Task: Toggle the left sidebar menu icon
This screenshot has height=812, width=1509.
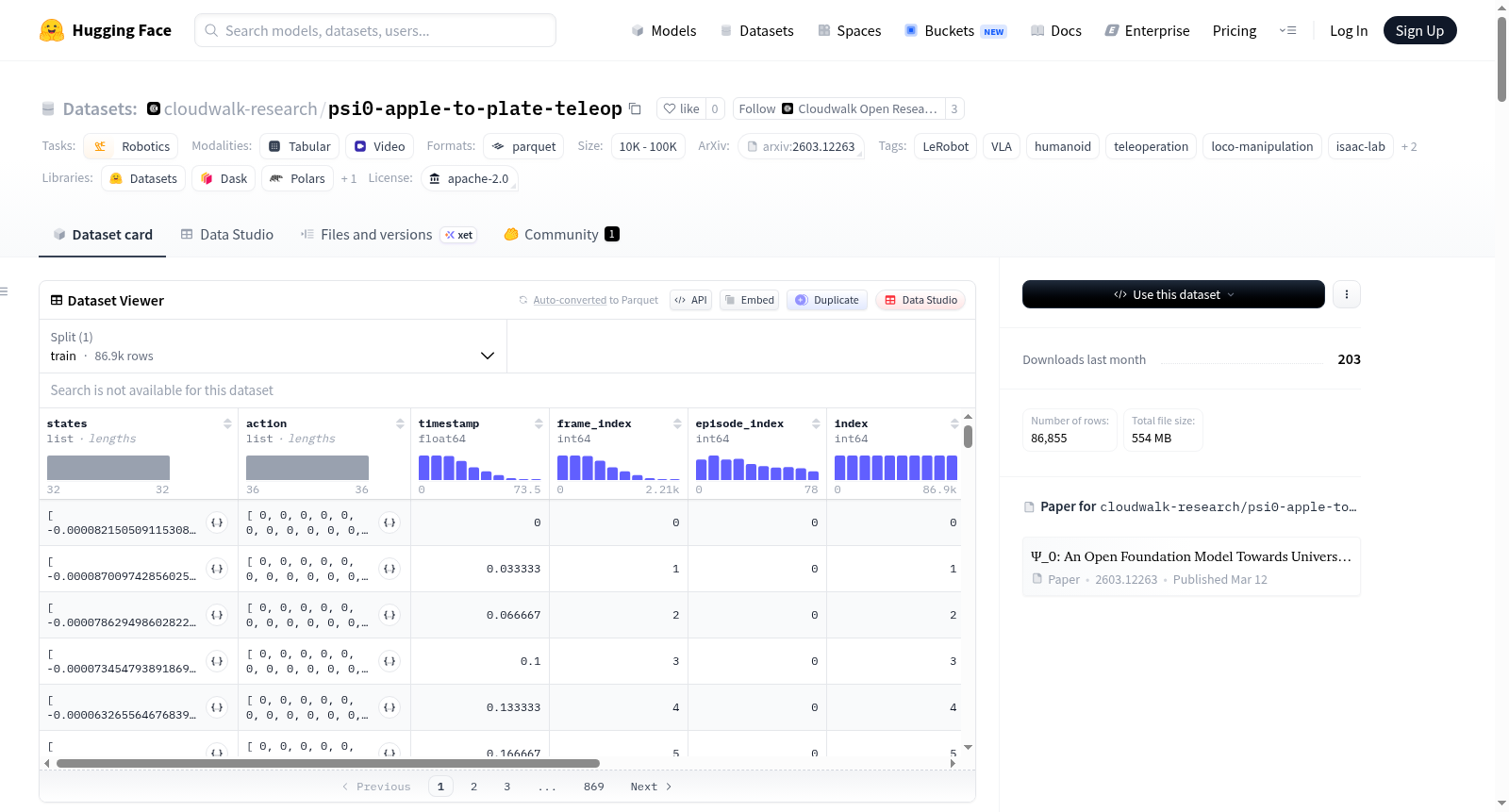Action: pyautogui.click(x=5, y=291)
